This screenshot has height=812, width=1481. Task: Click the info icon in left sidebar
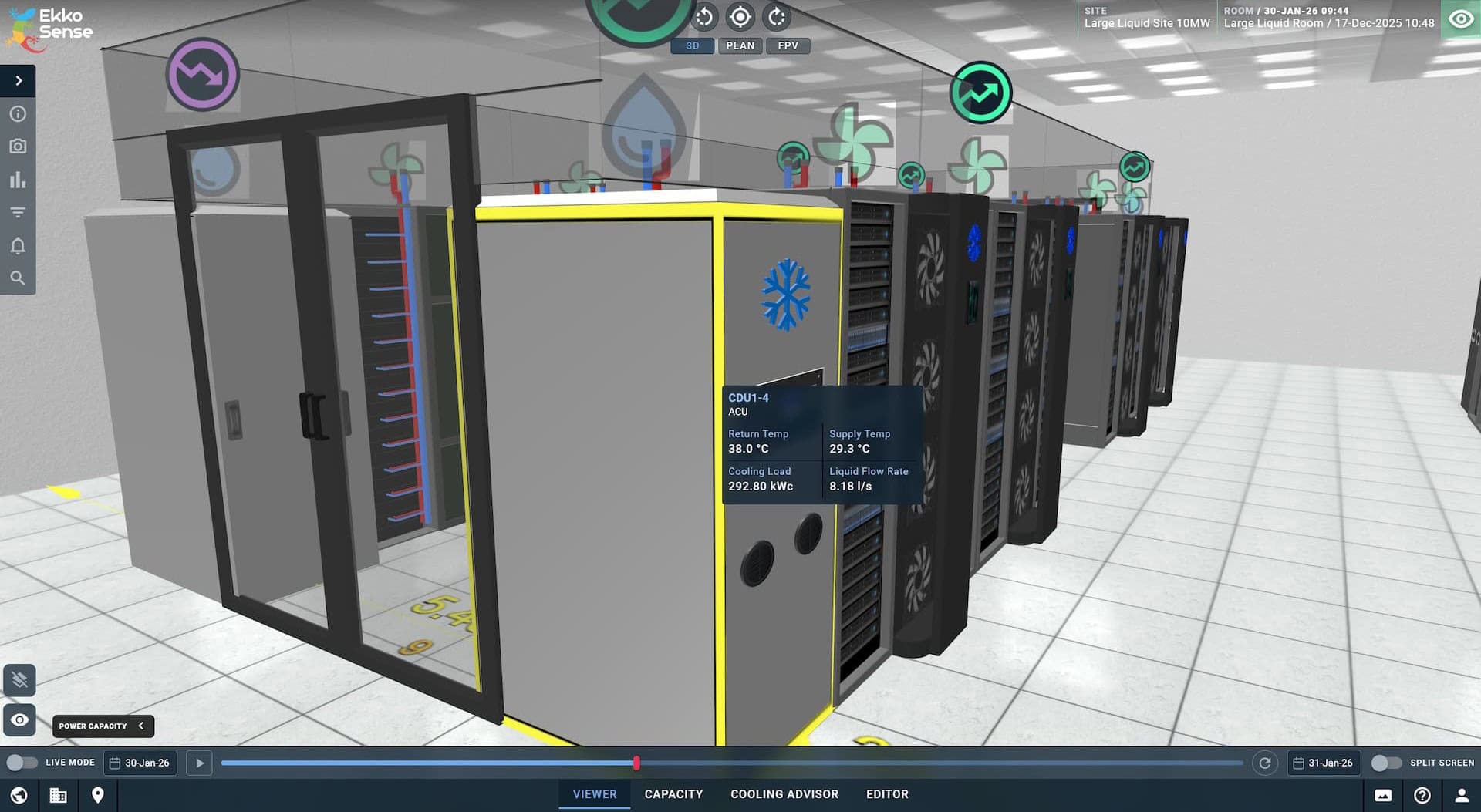[x=18, y=114]
